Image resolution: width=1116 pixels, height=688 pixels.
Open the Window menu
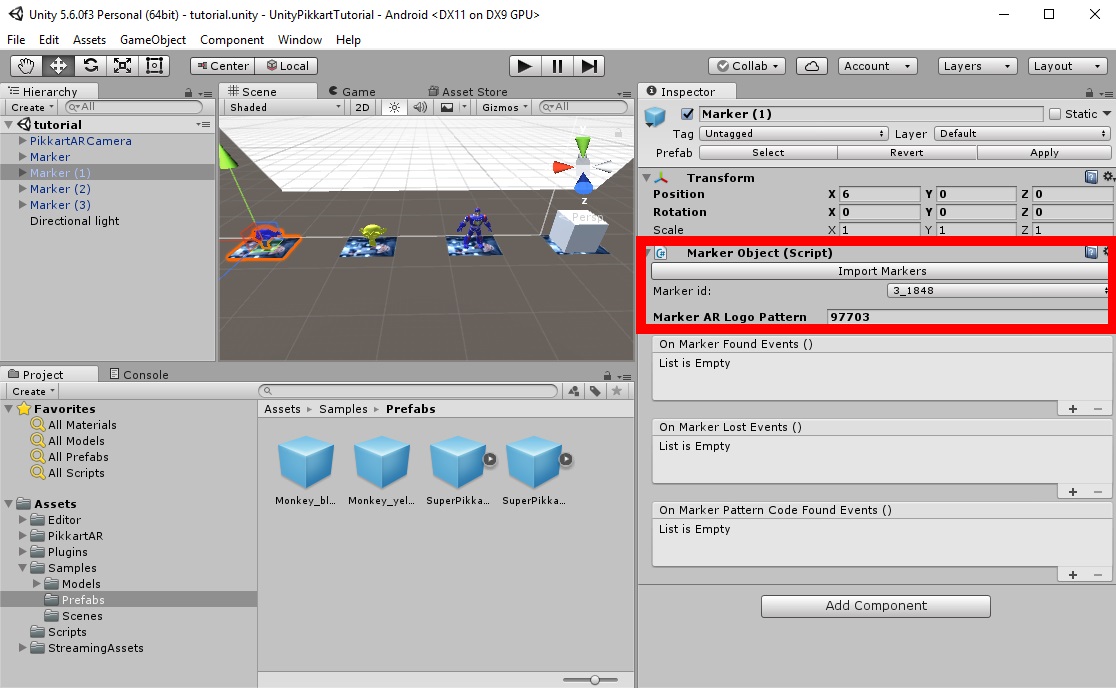[x=300, y=40]
